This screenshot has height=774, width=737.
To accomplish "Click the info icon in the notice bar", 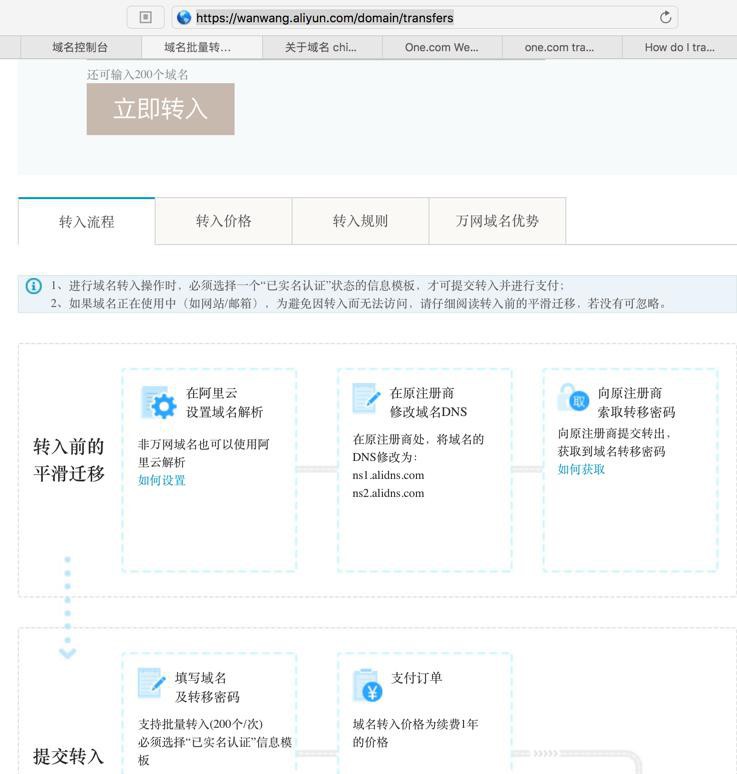I will (x=34, y=286).
